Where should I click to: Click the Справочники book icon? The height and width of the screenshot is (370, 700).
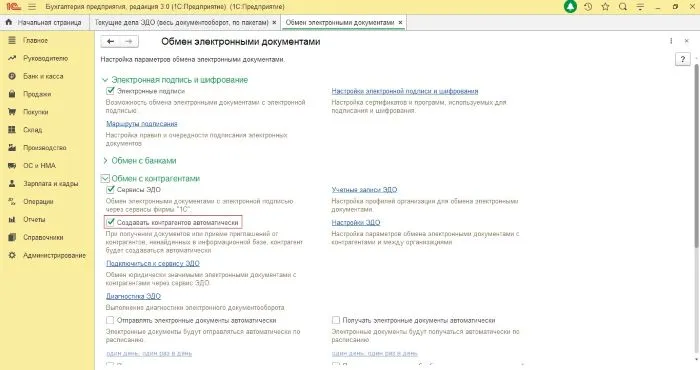pyautogui.click(x=12, y=237)
